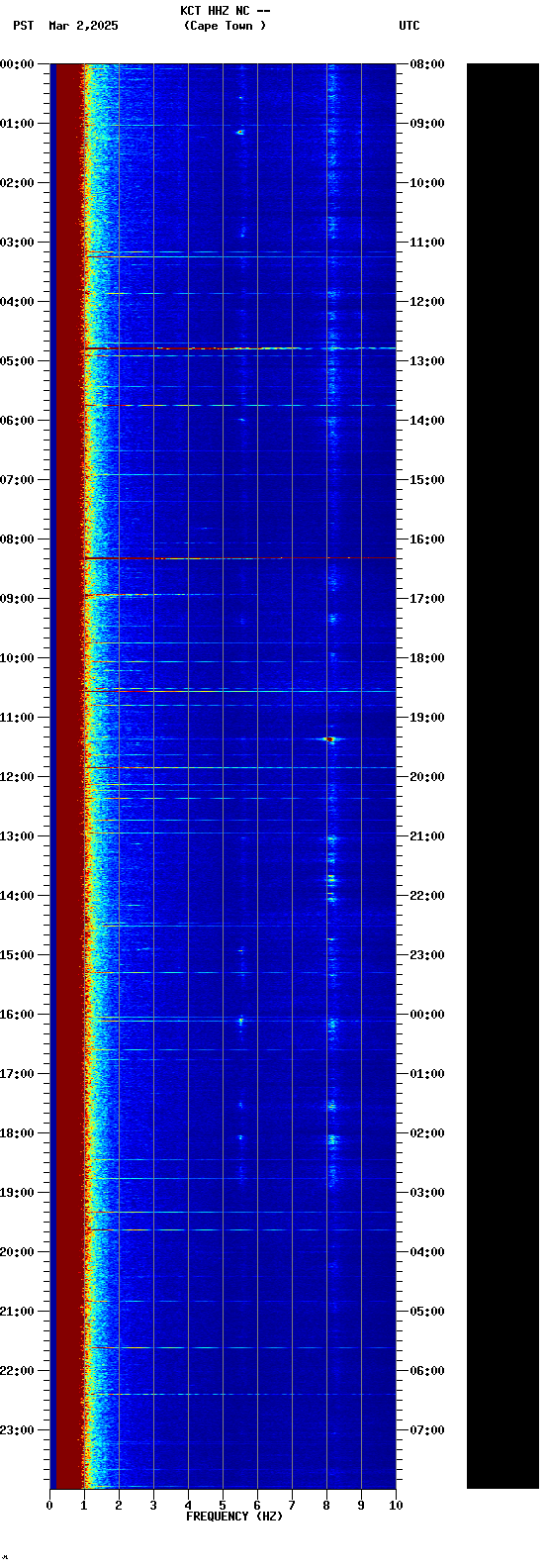Click the 'UTC' timezone label

coord(409,26)
